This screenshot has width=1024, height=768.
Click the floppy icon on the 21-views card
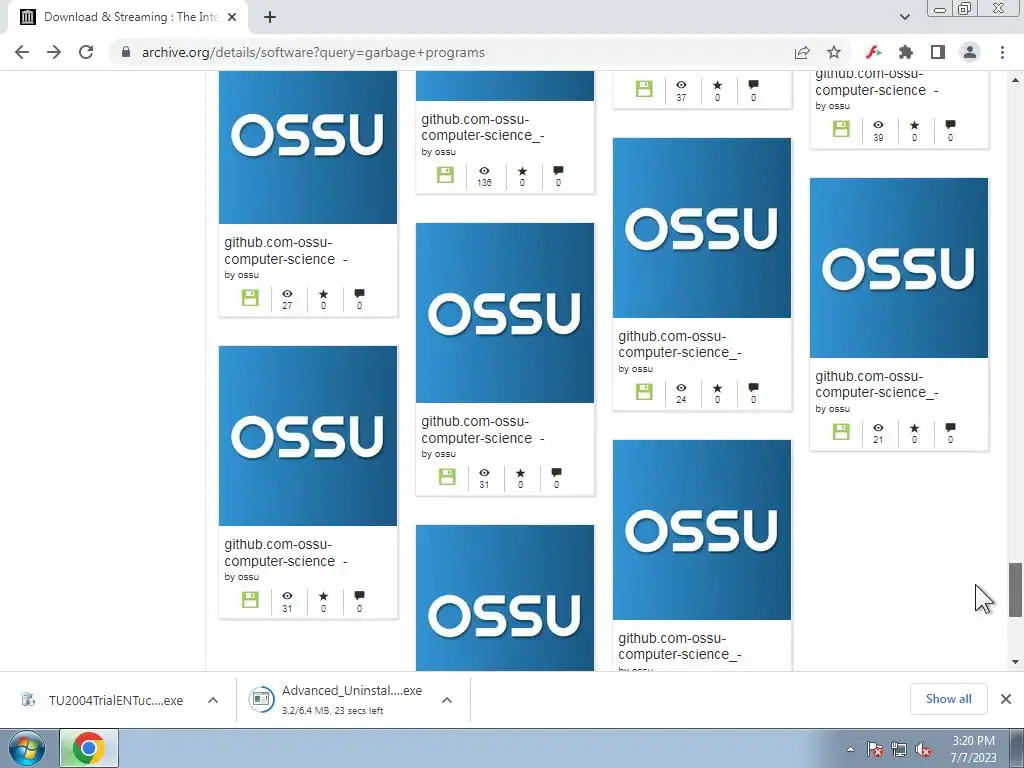pos(841,432)
